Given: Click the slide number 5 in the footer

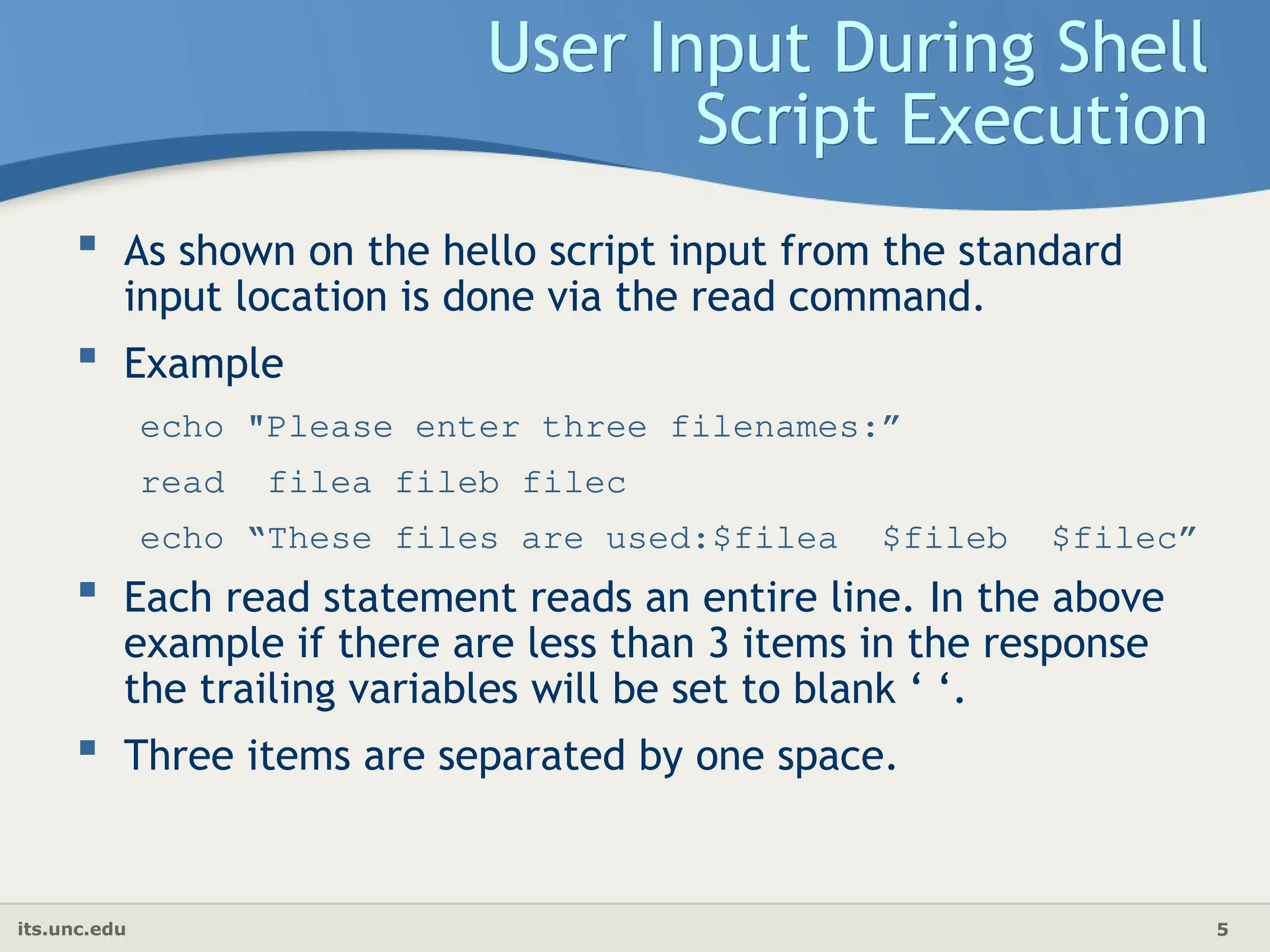Looking at the screenshot, I should tap(1222, 929).
